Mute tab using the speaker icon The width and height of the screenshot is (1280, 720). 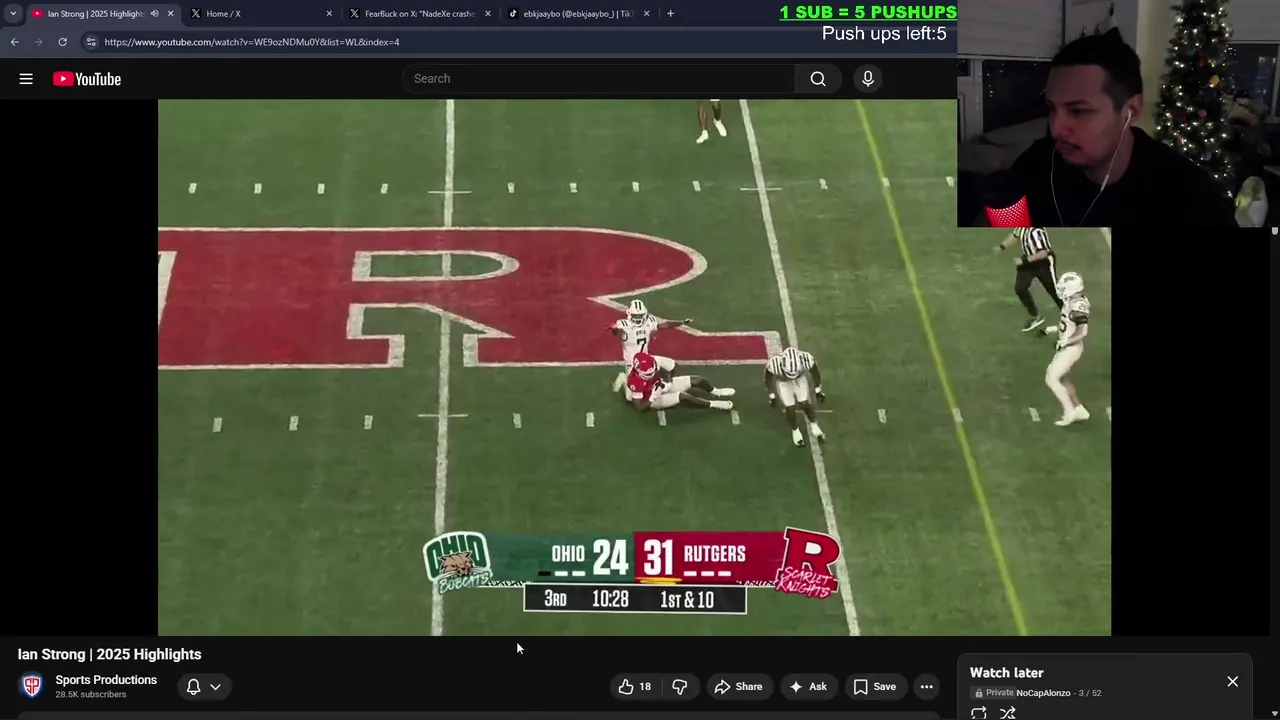coord(154,14)
